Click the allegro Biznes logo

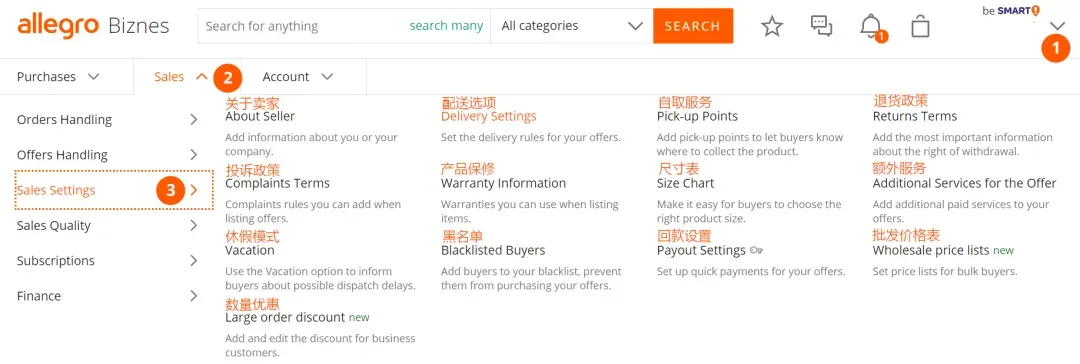click(93, 26)
